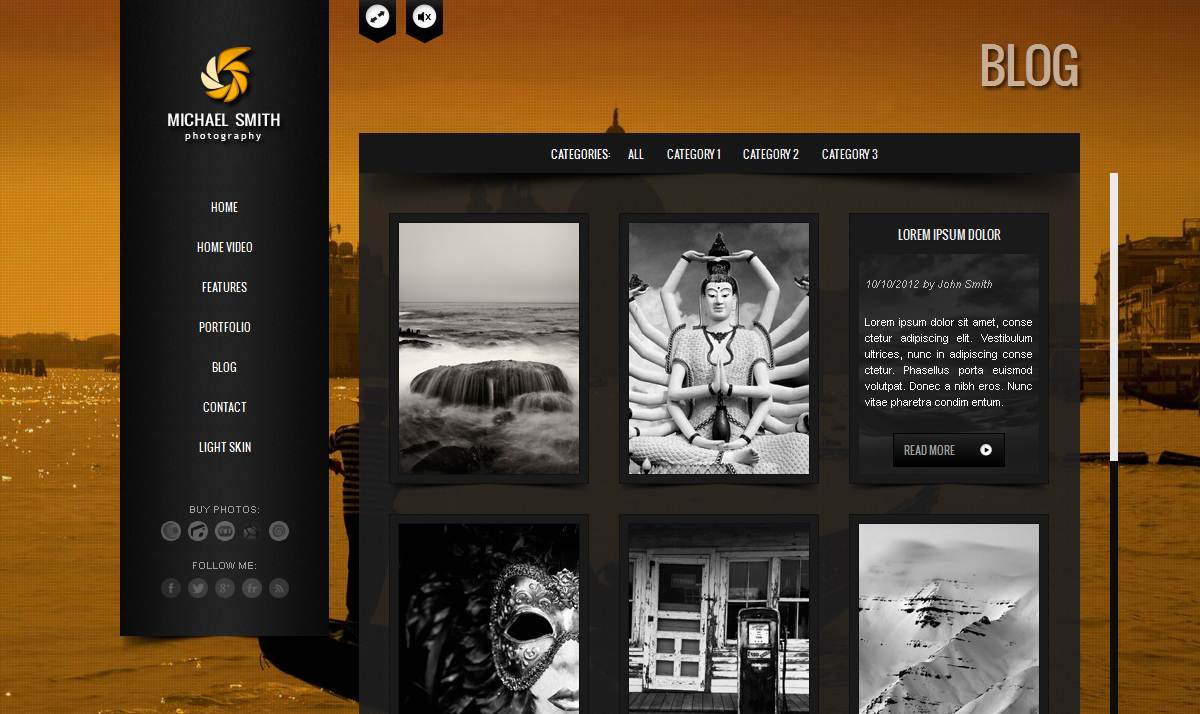The height and width of the screenshot is (714, 1200).
Task: Click the Lorem Ipsum Dolor post title
Action: [x=949, y=235]
